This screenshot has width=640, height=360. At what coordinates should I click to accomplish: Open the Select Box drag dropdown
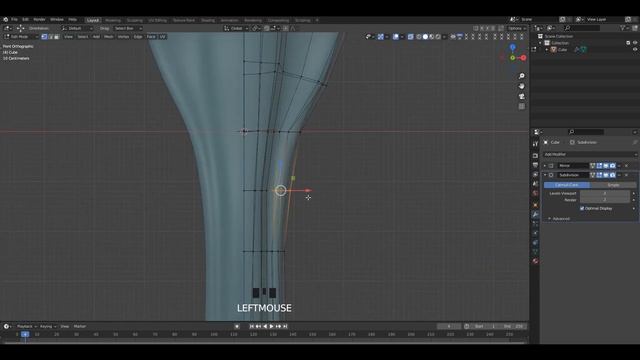coord(128,28)
